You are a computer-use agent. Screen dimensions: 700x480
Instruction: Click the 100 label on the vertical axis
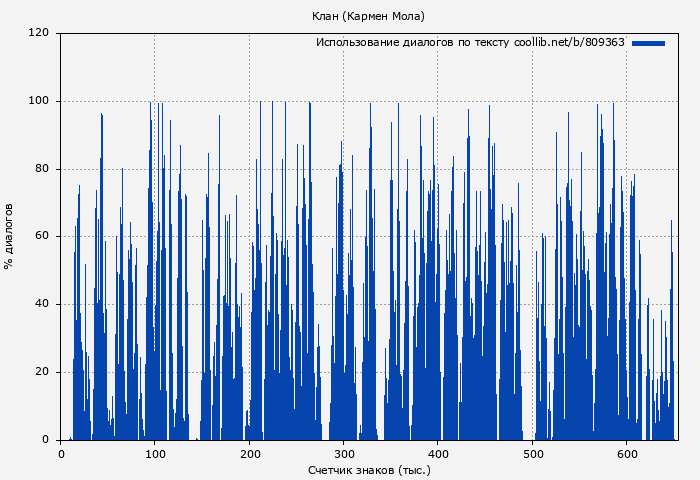coord(39,101)
